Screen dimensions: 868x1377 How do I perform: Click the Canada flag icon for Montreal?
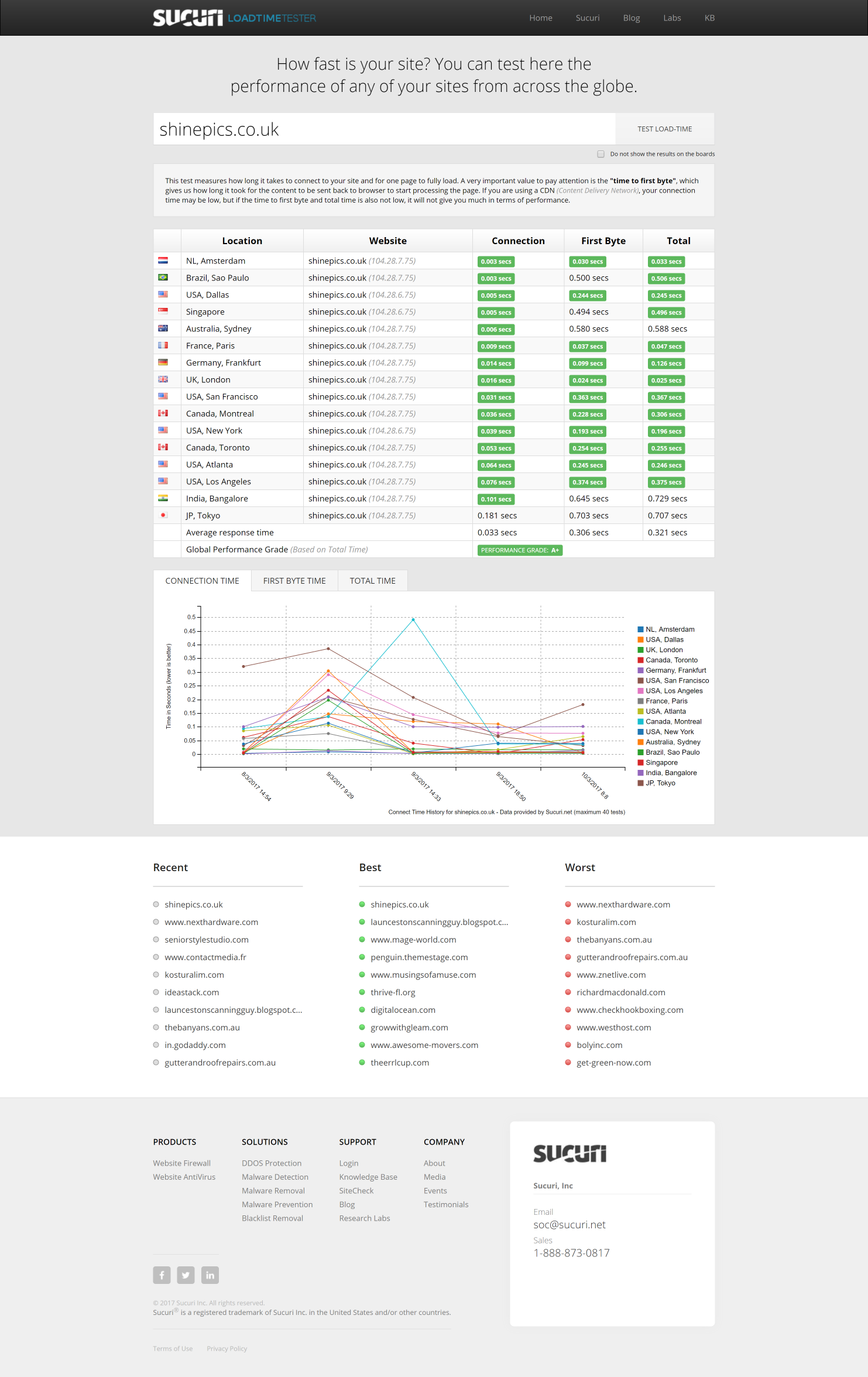coord(163,413)
